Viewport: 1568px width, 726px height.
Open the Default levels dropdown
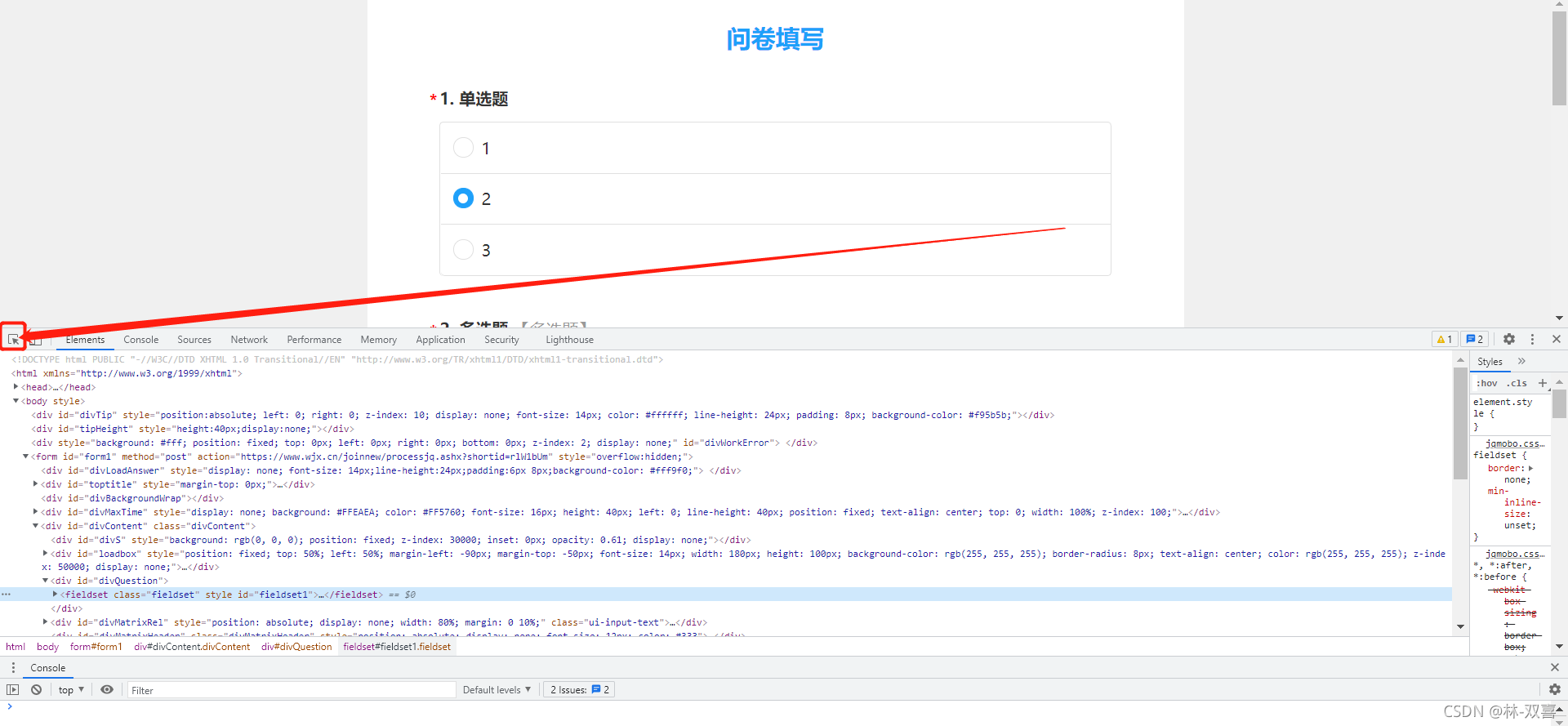click(x=497, y=689)
